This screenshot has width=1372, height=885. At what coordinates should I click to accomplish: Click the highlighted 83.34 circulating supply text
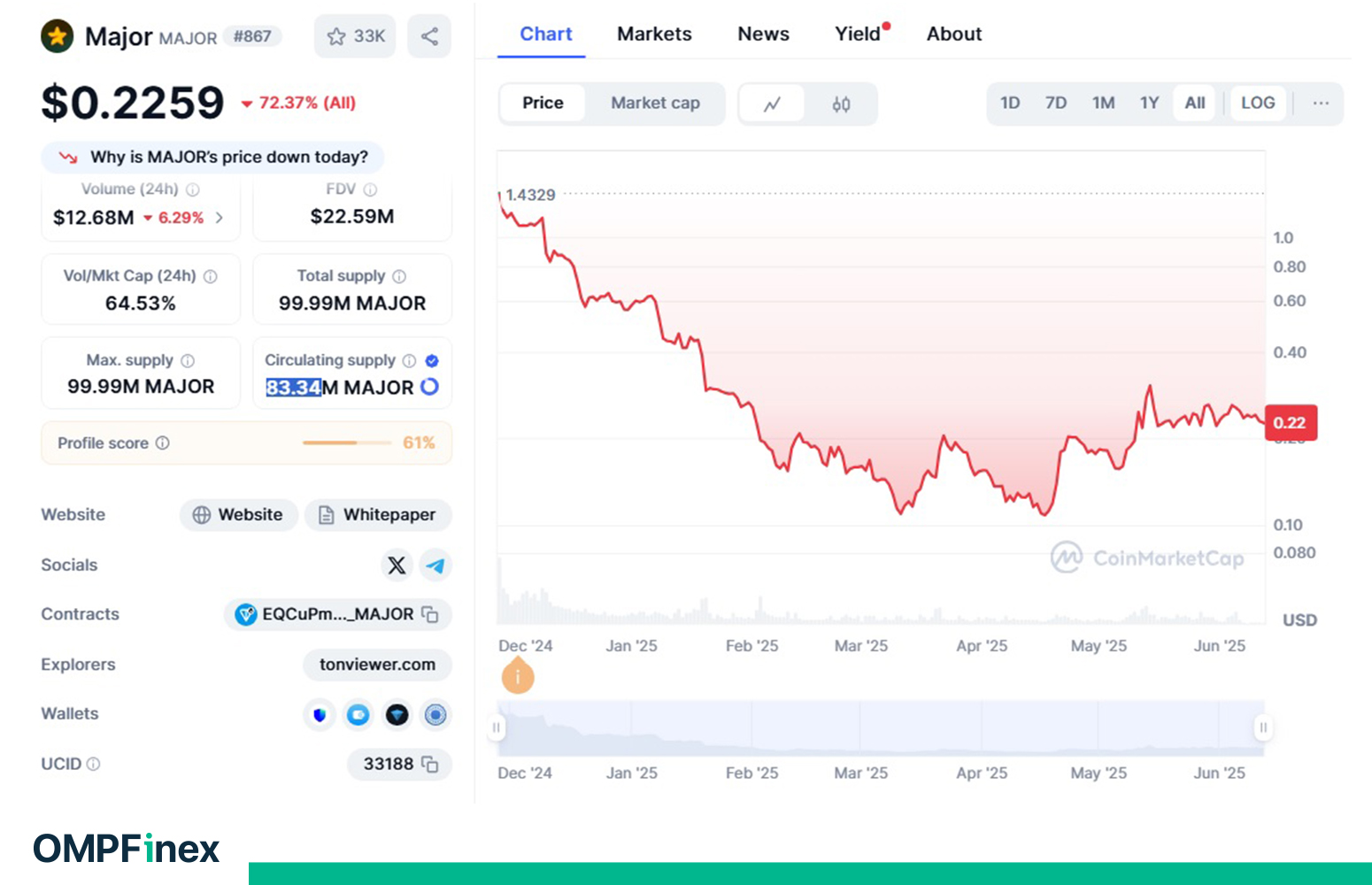[294, 388]
